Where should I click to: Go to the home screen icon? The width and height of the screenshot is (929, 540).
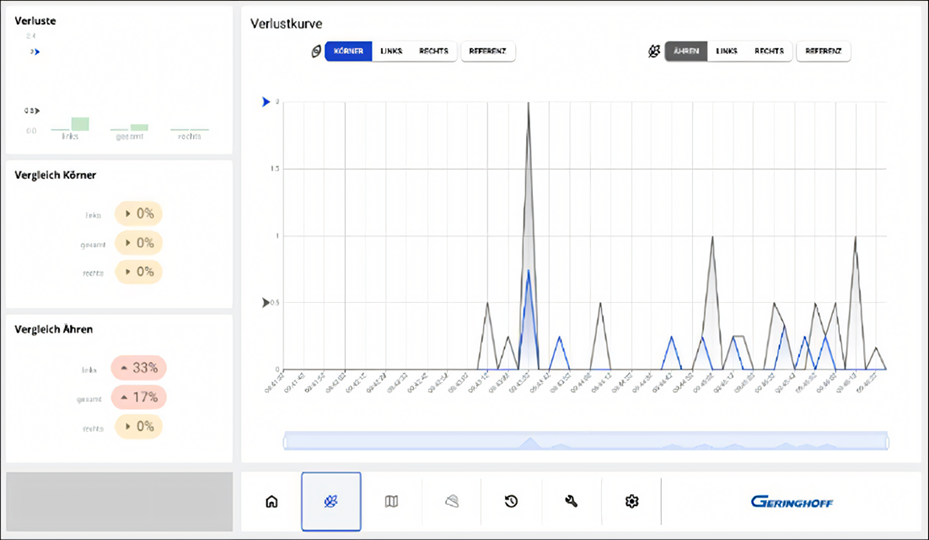(x=271, y=501)
